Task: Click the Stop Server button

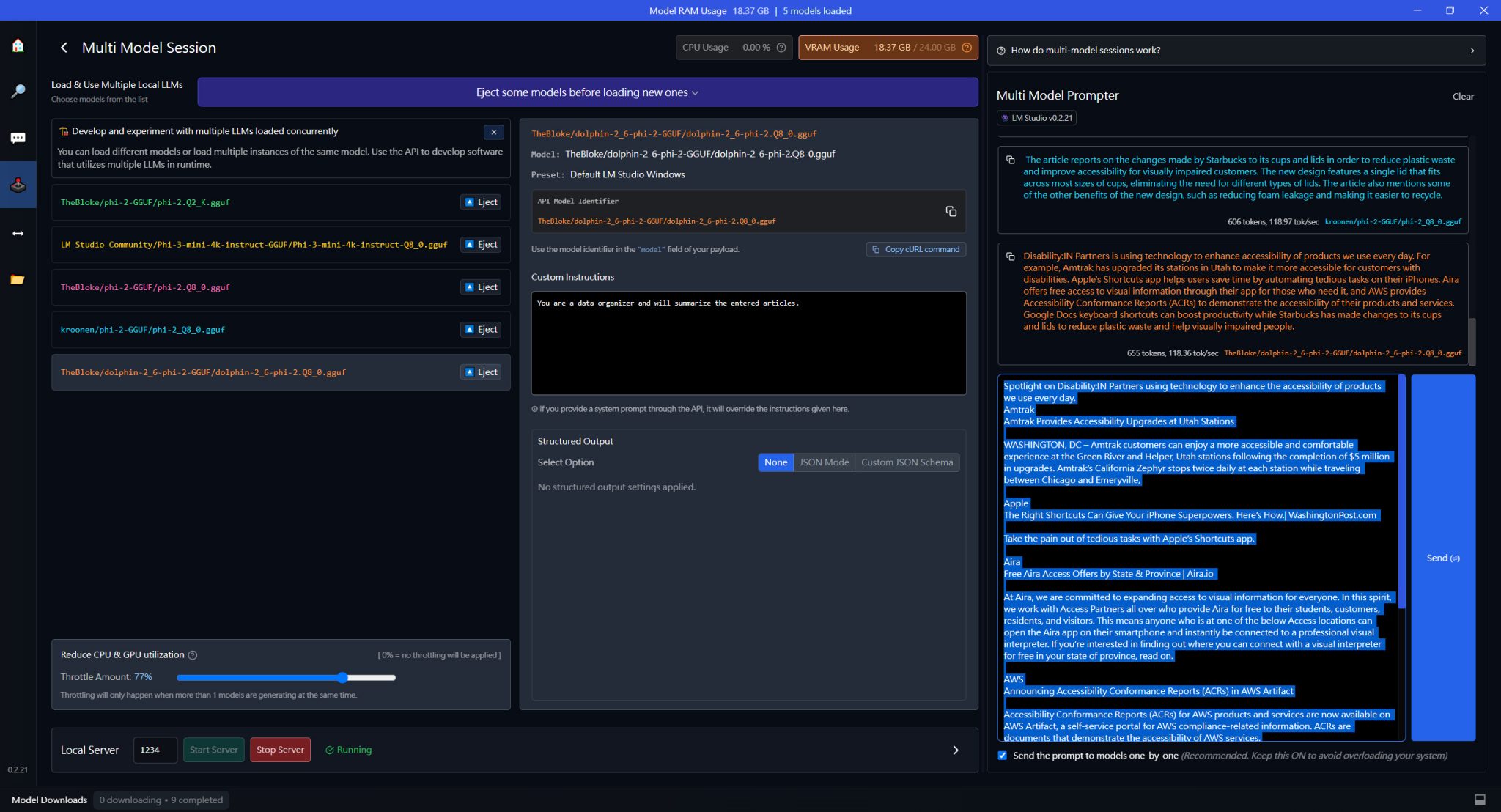Action: (280, 750)
